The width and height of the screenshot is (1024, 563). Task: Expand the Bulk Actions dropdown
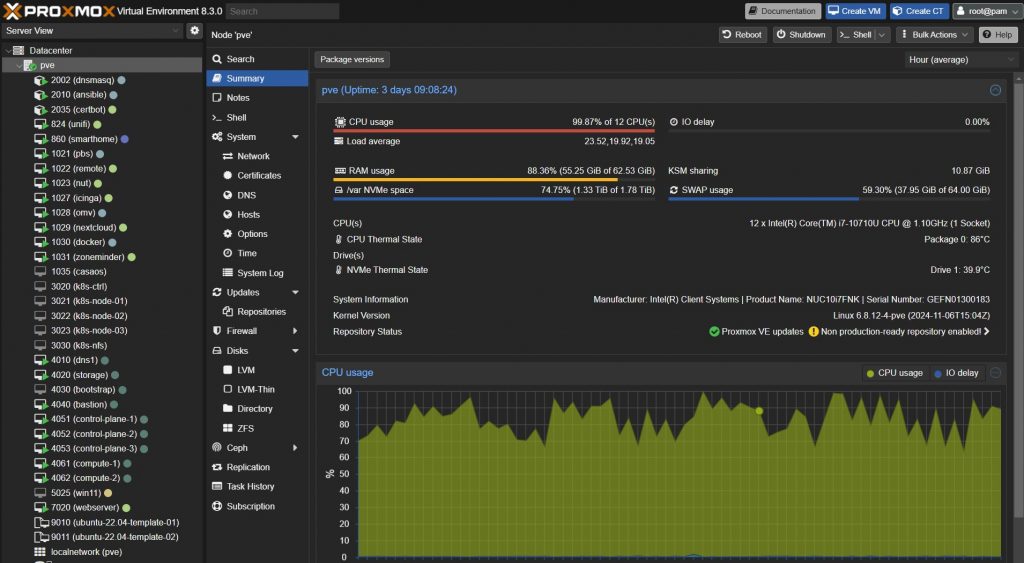pos(934,35)
